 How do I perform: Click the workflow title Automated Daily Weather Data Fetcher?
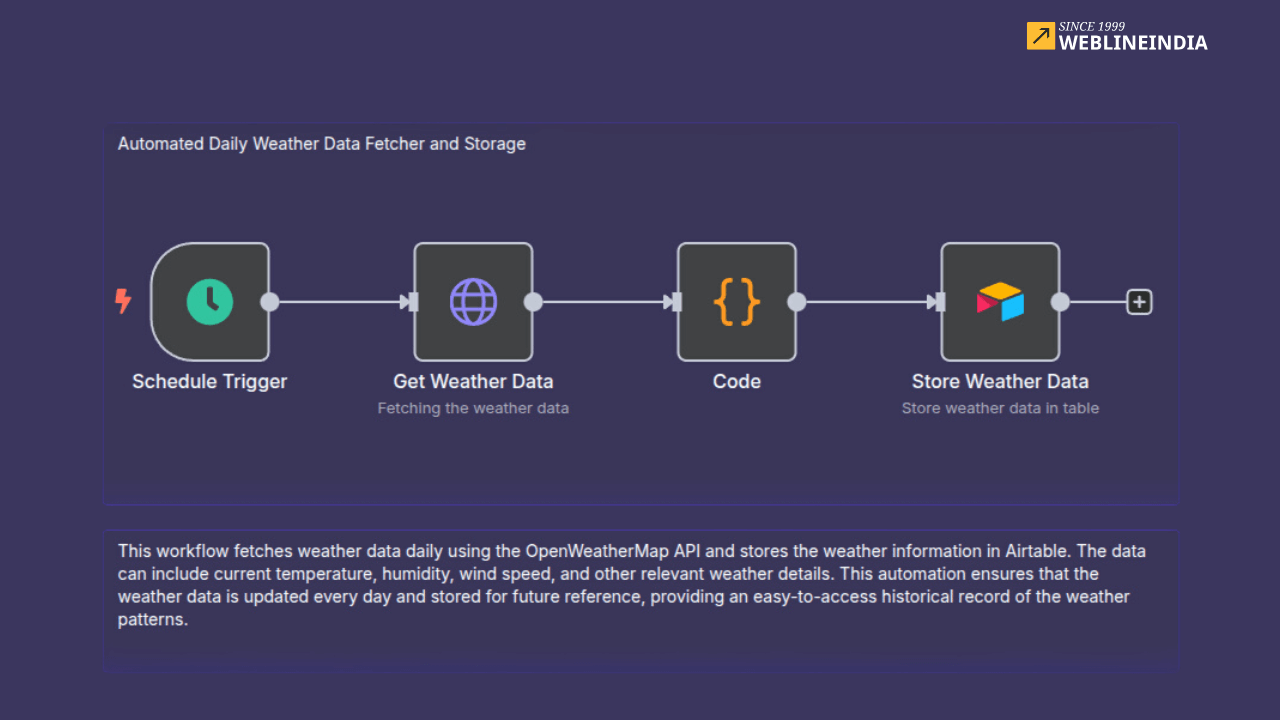pos(322,143)
